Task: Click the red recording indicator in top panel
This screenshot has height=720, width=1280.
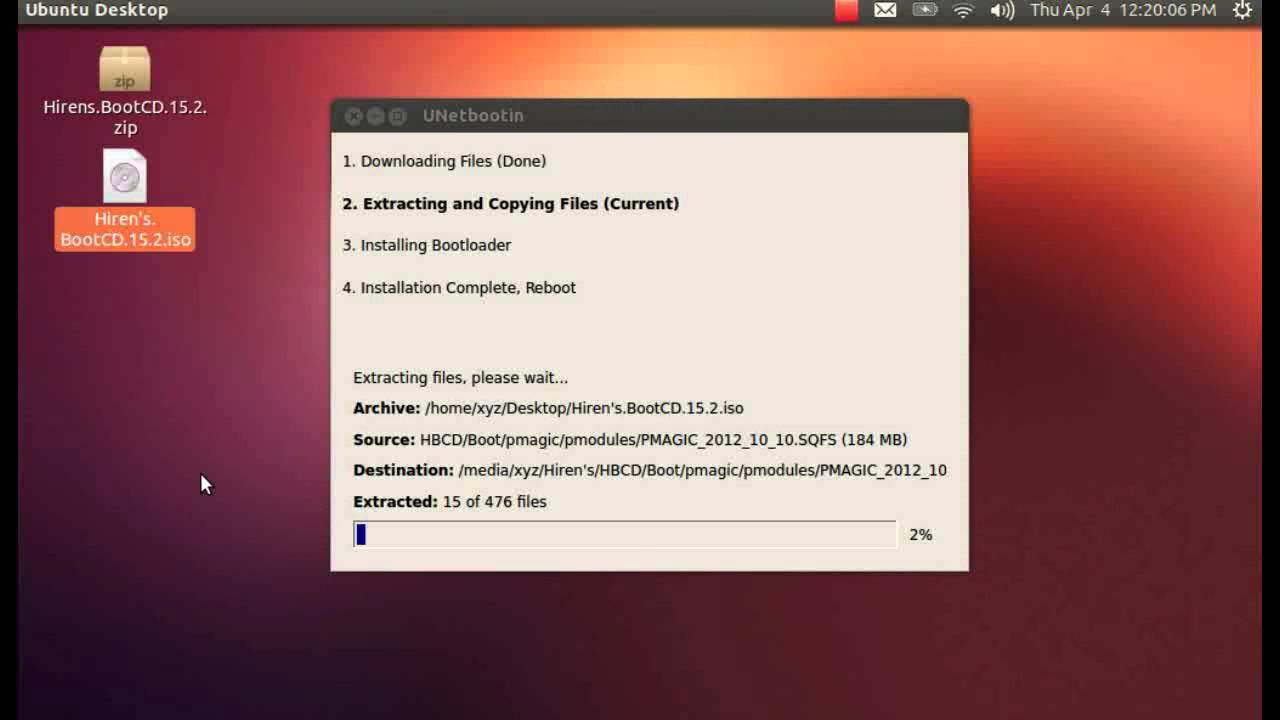Action: coord(847,10)
